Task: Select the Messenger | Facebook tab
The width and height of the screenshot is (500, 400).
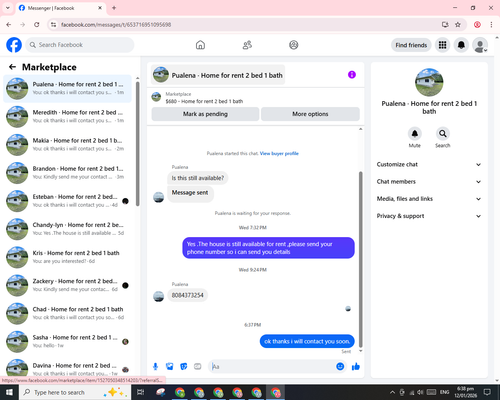Action: coord(61,8)
